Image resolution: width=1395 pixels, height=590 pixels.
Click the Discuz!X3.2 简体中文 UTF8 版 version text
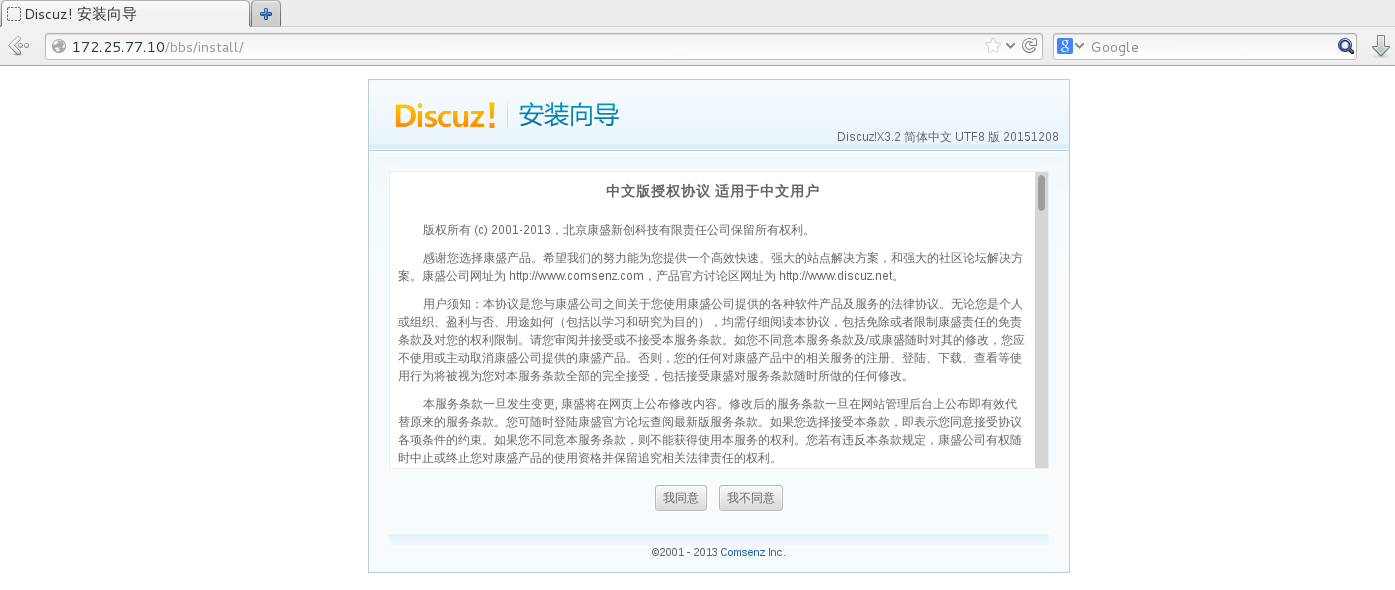tap(948, 137)
